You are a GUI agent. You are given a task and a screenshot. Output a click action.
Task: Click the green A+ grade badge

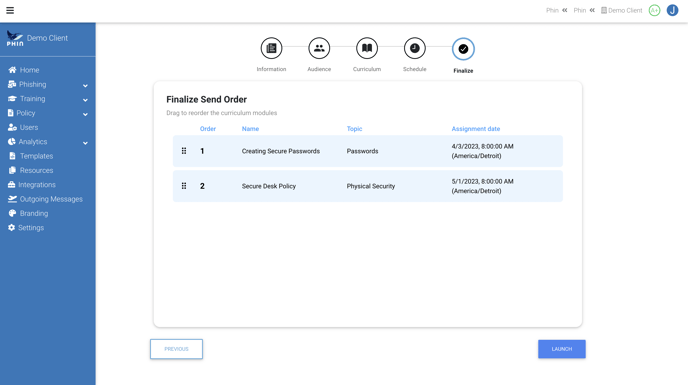[x=654, y=10]
